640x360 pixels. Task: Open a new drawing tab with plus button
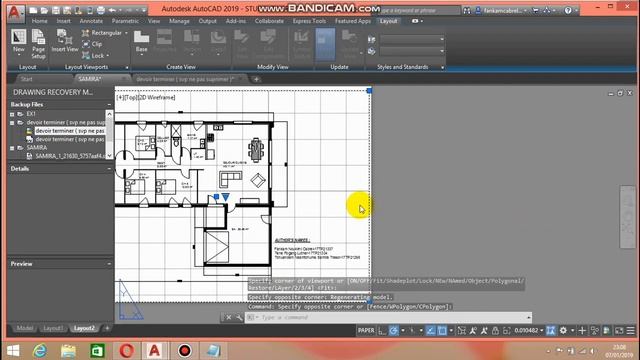pos(256,79)
